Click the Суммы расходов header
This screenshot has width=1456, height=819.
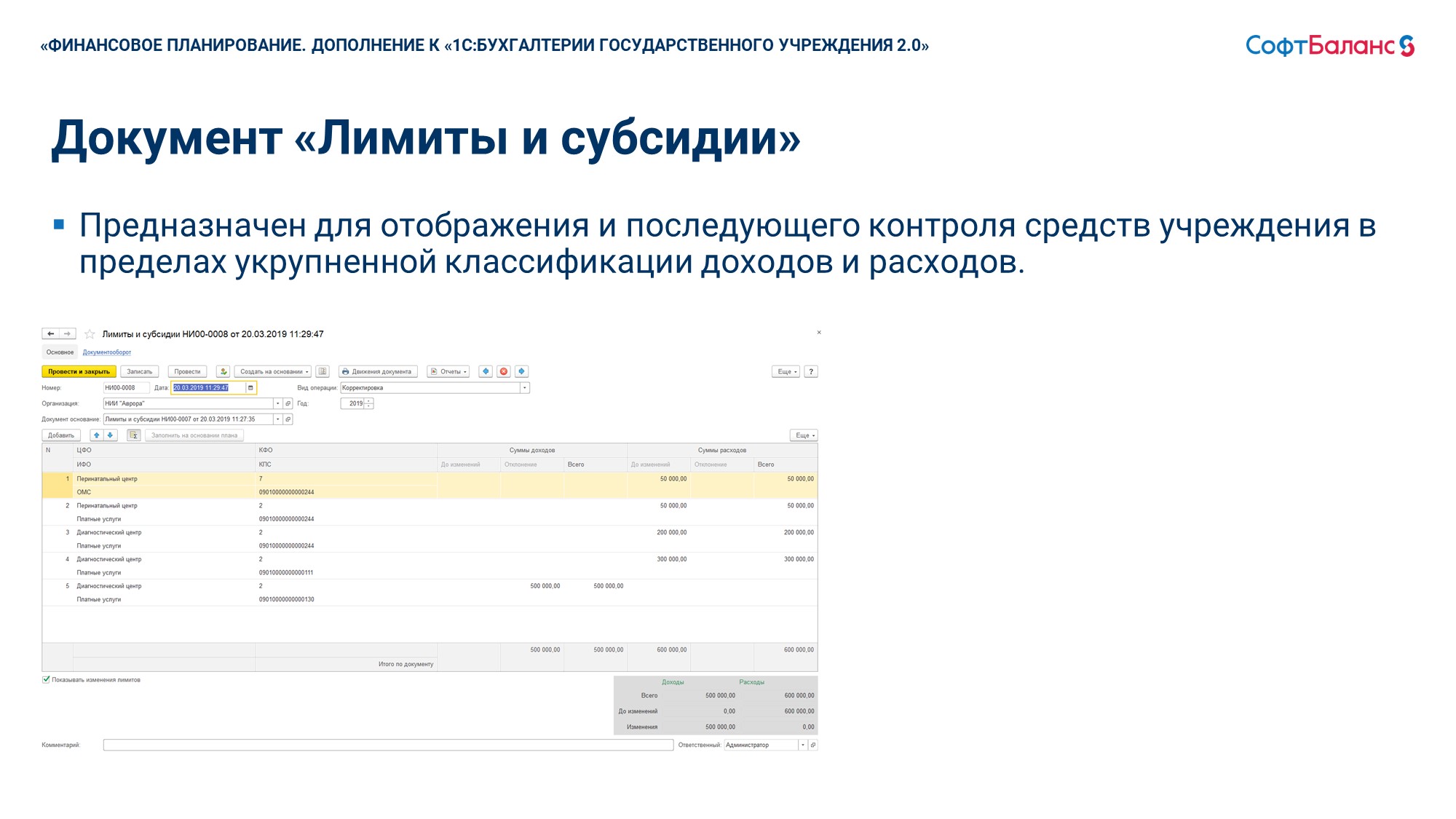click(722, 451)
